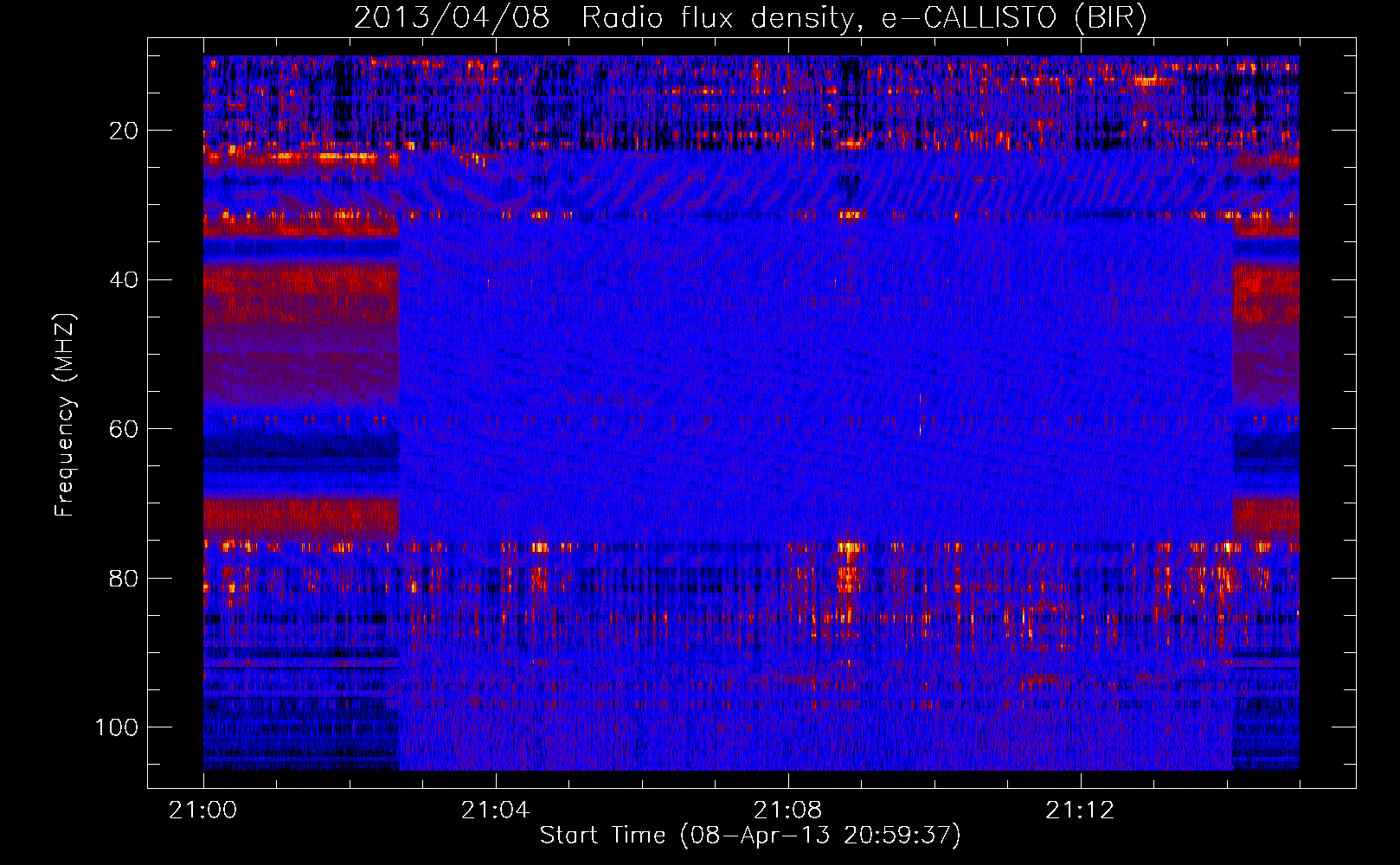Click the '60' frequency tick label
This screenshot has width=1400, height=865.
pos(124,429)
